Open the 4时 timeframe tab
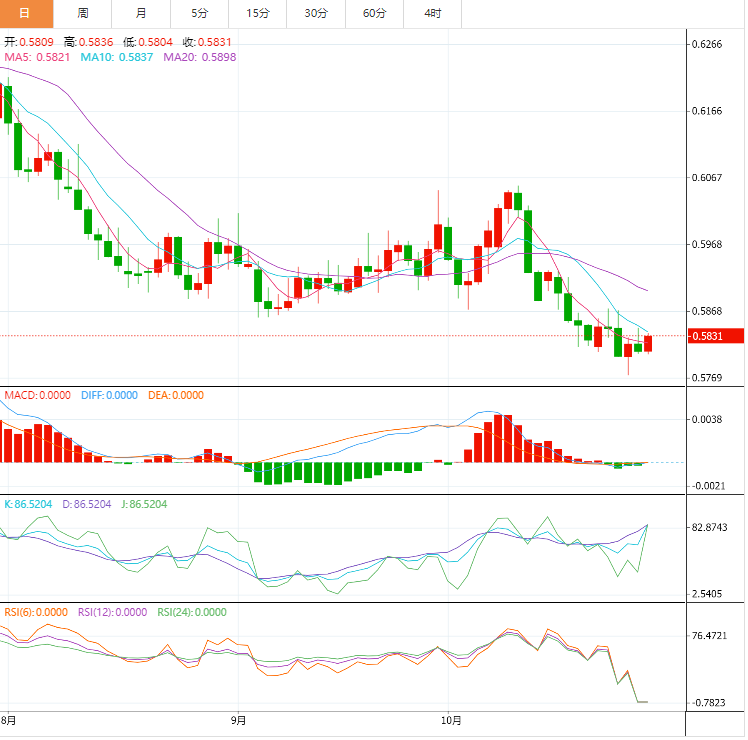Viewport: 748px width, 740px height. pyautogui.click(x=433, y=13)
